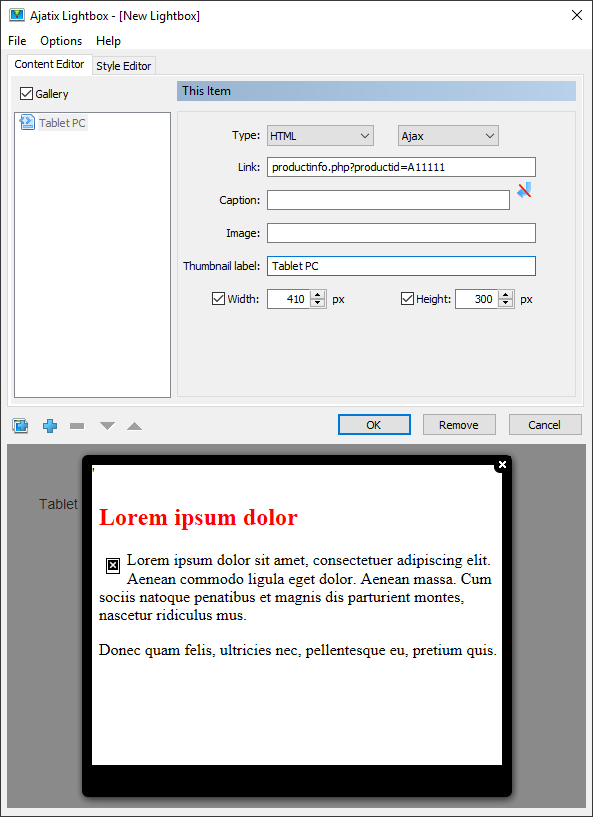Screen dimensions: 593x817
Task: Click the red Lorem ipsum dolor heading
Action: [198, 517]
